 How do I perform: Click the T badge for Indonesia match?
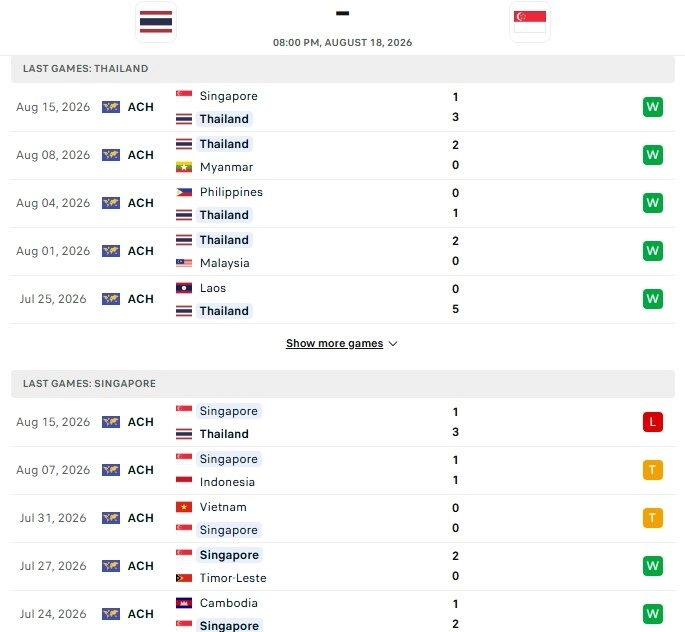click(653, 470)
